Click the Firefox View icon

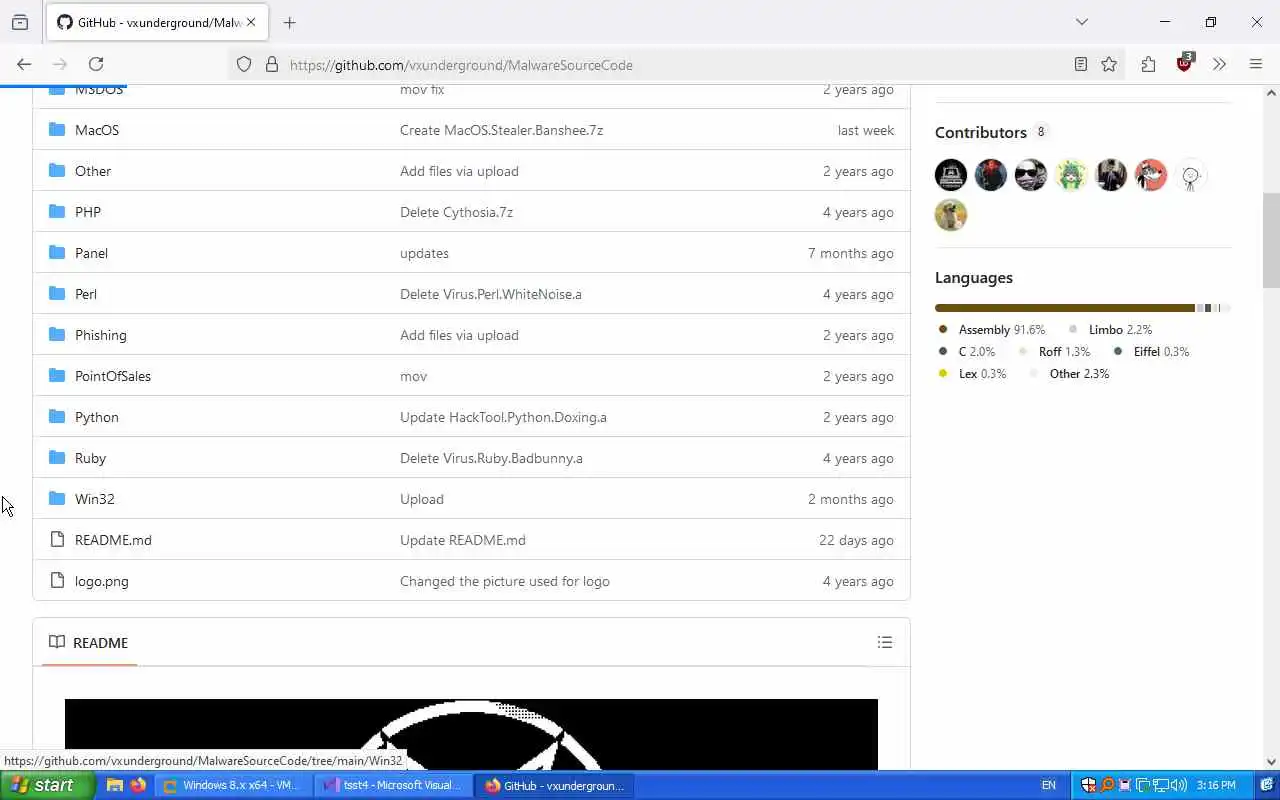coord(20,22)
